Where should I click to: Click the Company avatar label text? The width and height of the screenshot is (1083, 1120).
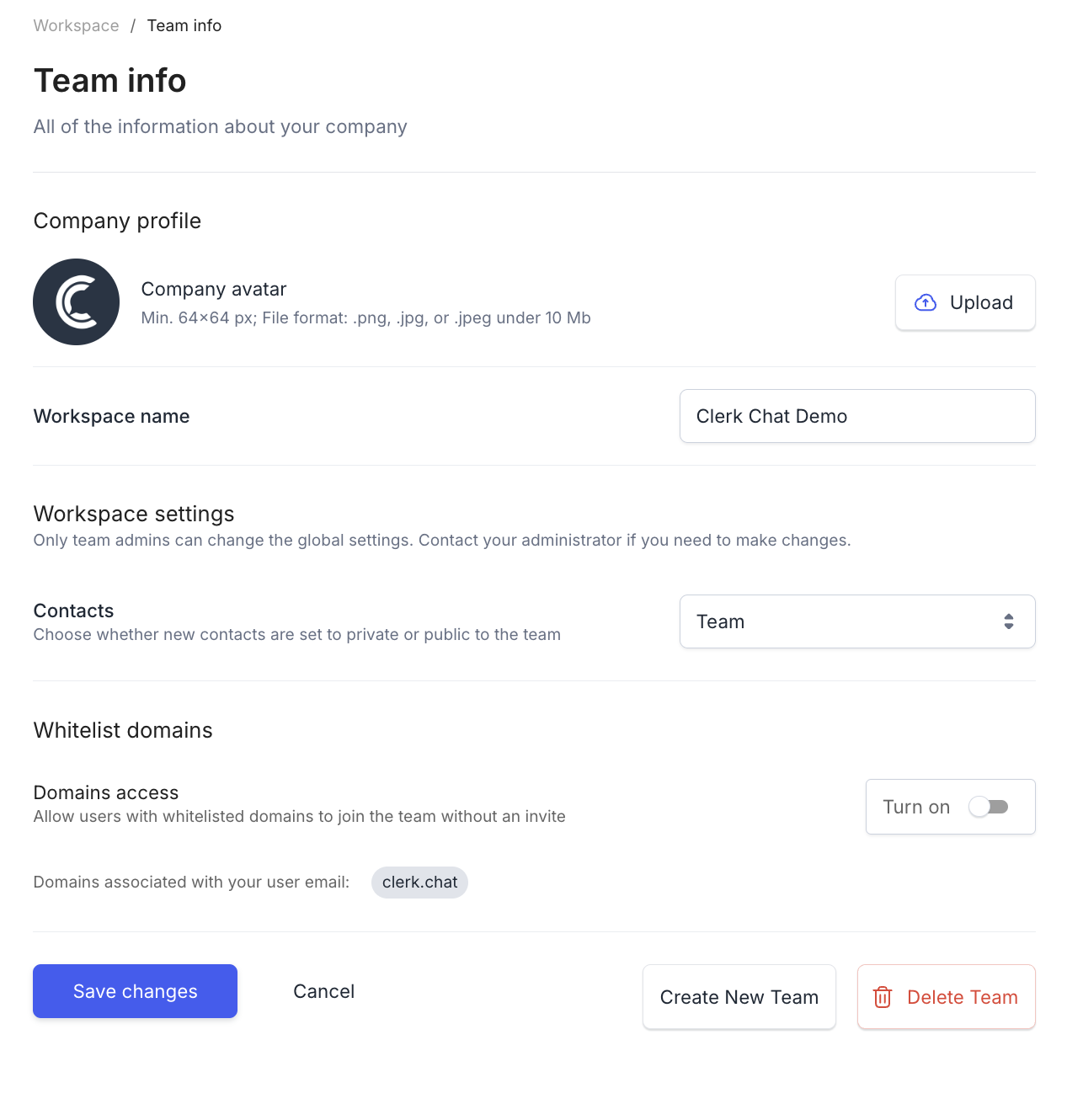[214, 289]
